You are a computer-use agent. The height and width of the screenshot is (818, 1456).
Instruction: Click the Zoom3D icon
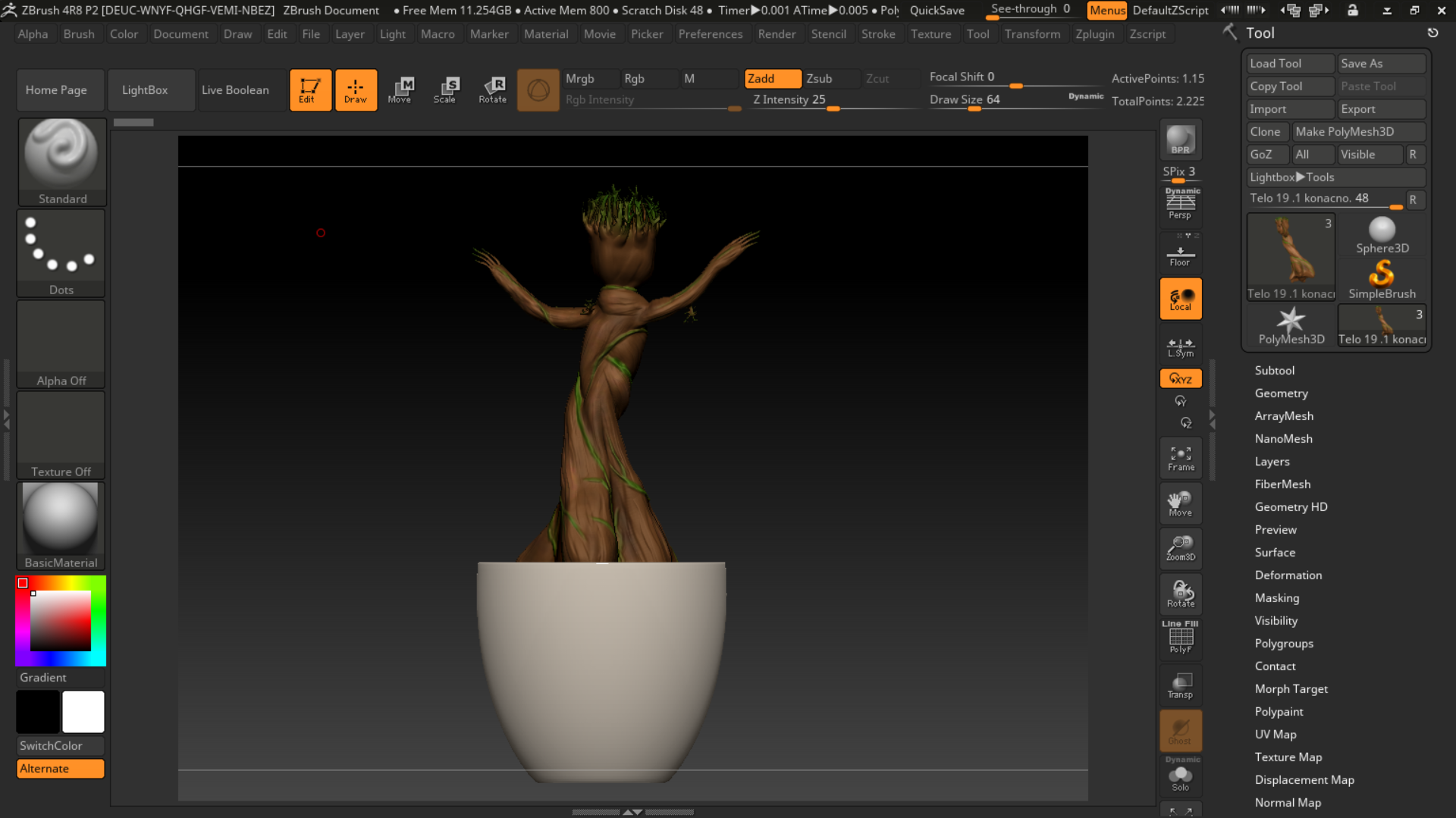(1181, 549)
